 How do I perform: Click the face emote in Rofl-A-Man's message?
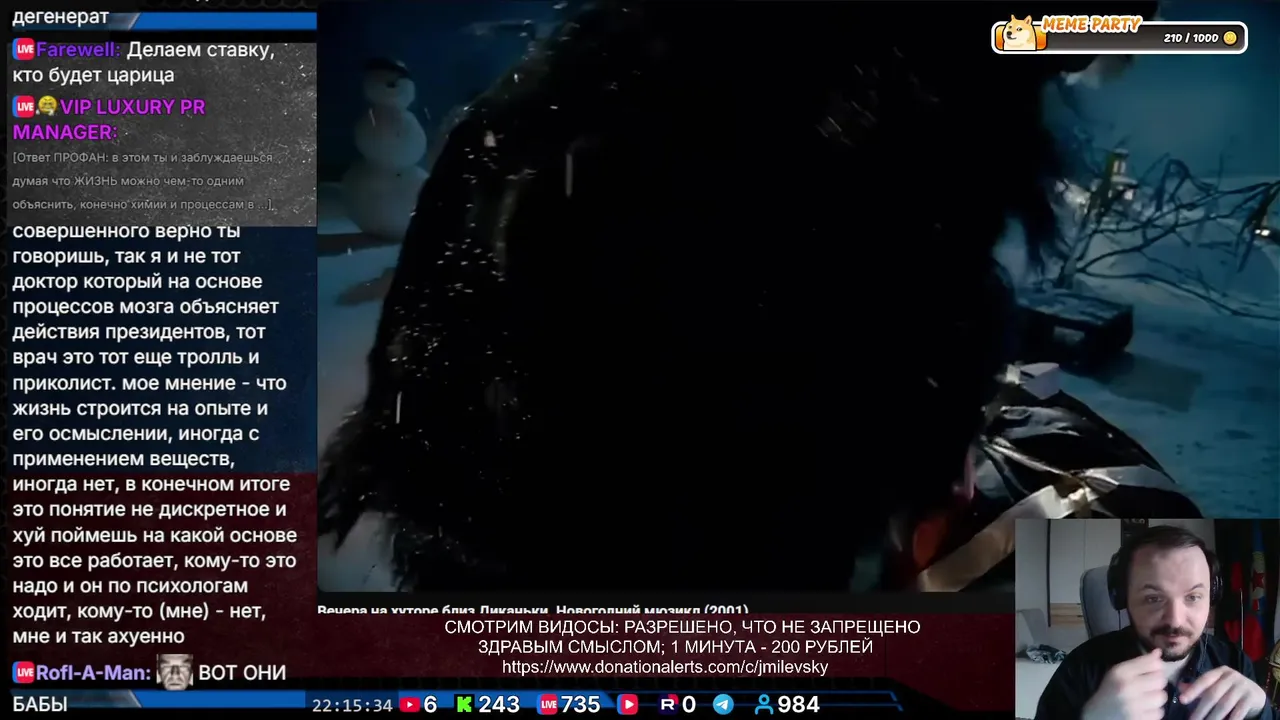tap(174, 672)
